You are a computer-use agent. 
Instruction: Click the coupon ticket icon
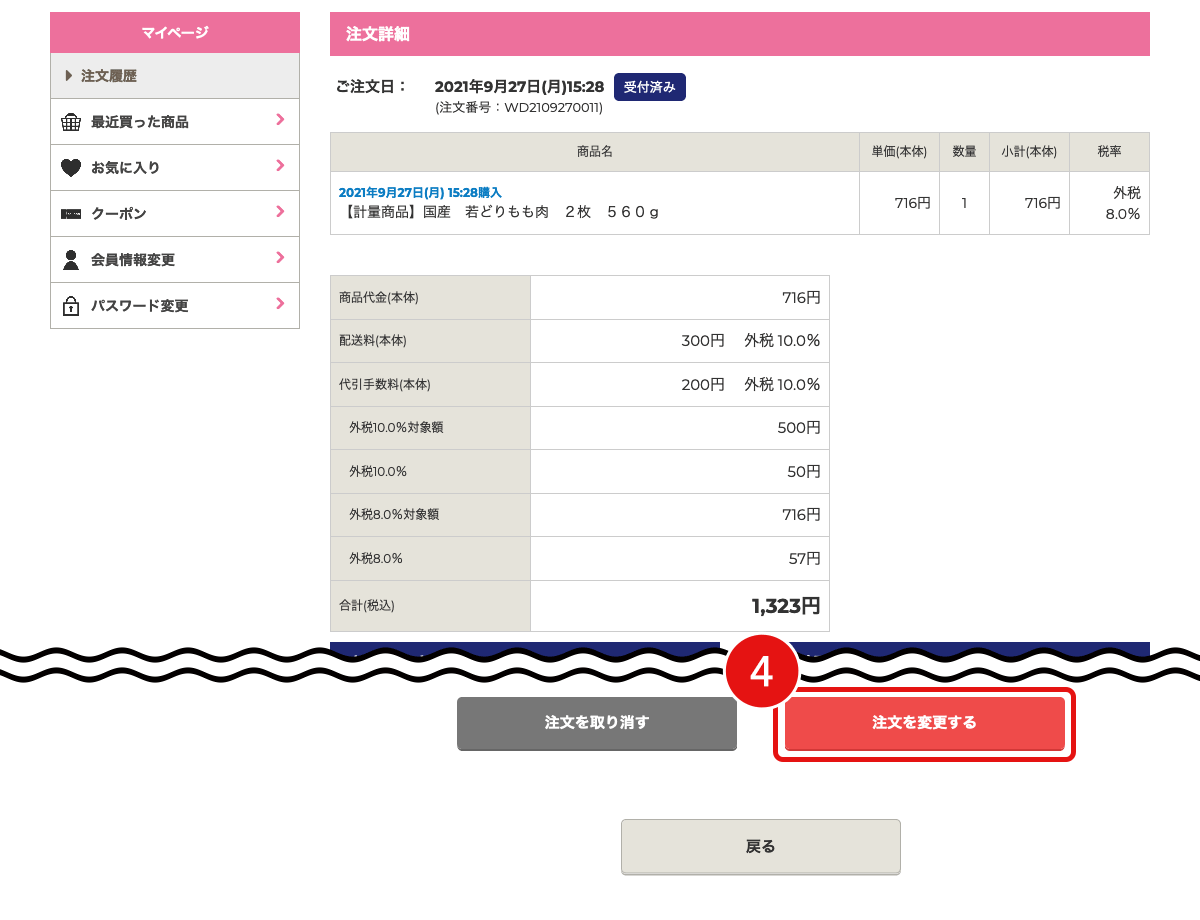[71, 214]
